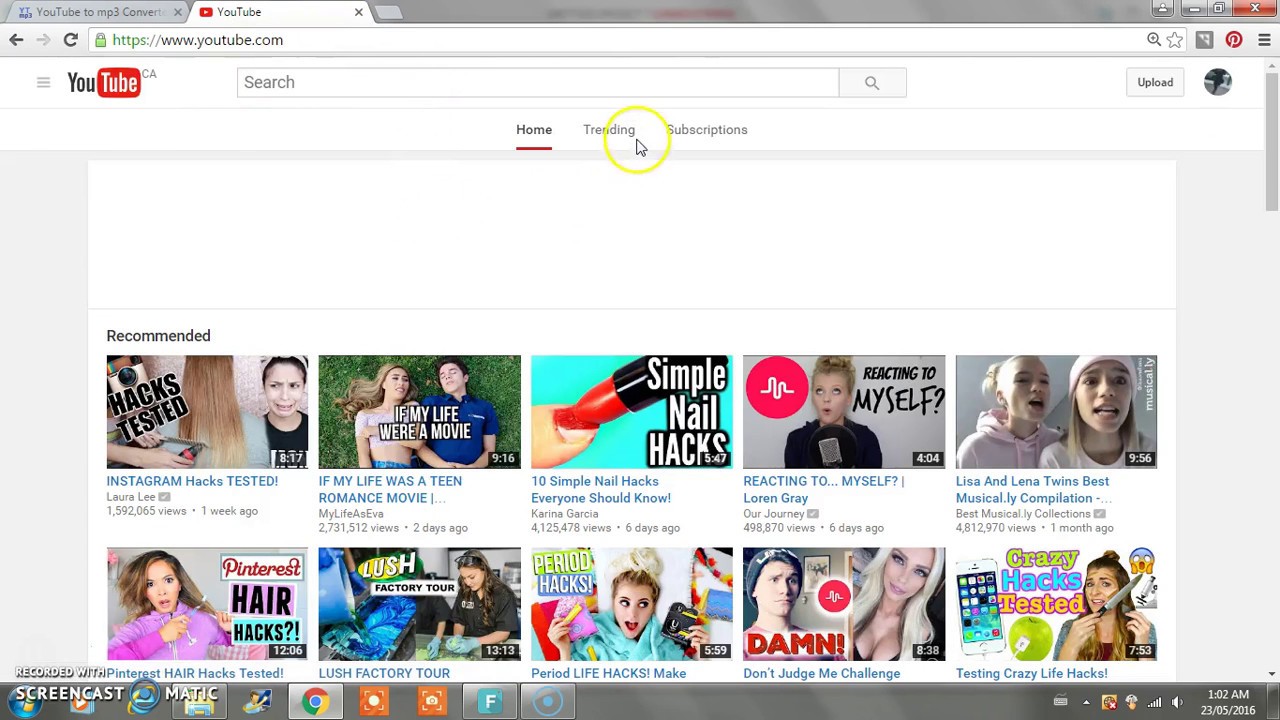
Task: Open the Subscriptions tab
Action: (x=707, y=130)
